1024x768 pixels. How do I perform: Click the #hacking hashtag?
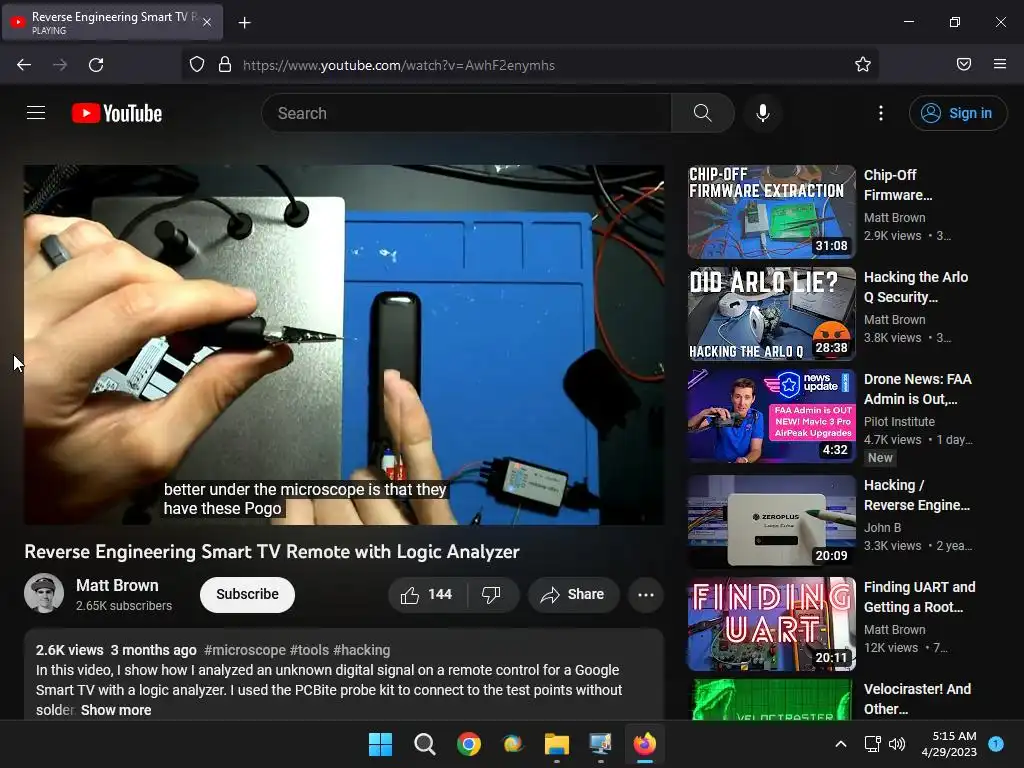pos(362,650)
